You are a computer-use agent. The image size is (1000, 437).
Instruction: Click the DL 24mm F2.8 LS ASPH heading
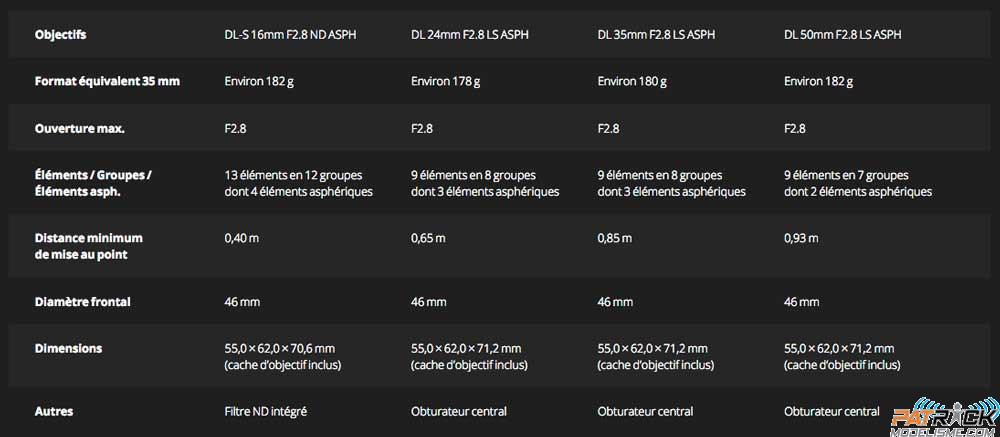tap(469, 34)
